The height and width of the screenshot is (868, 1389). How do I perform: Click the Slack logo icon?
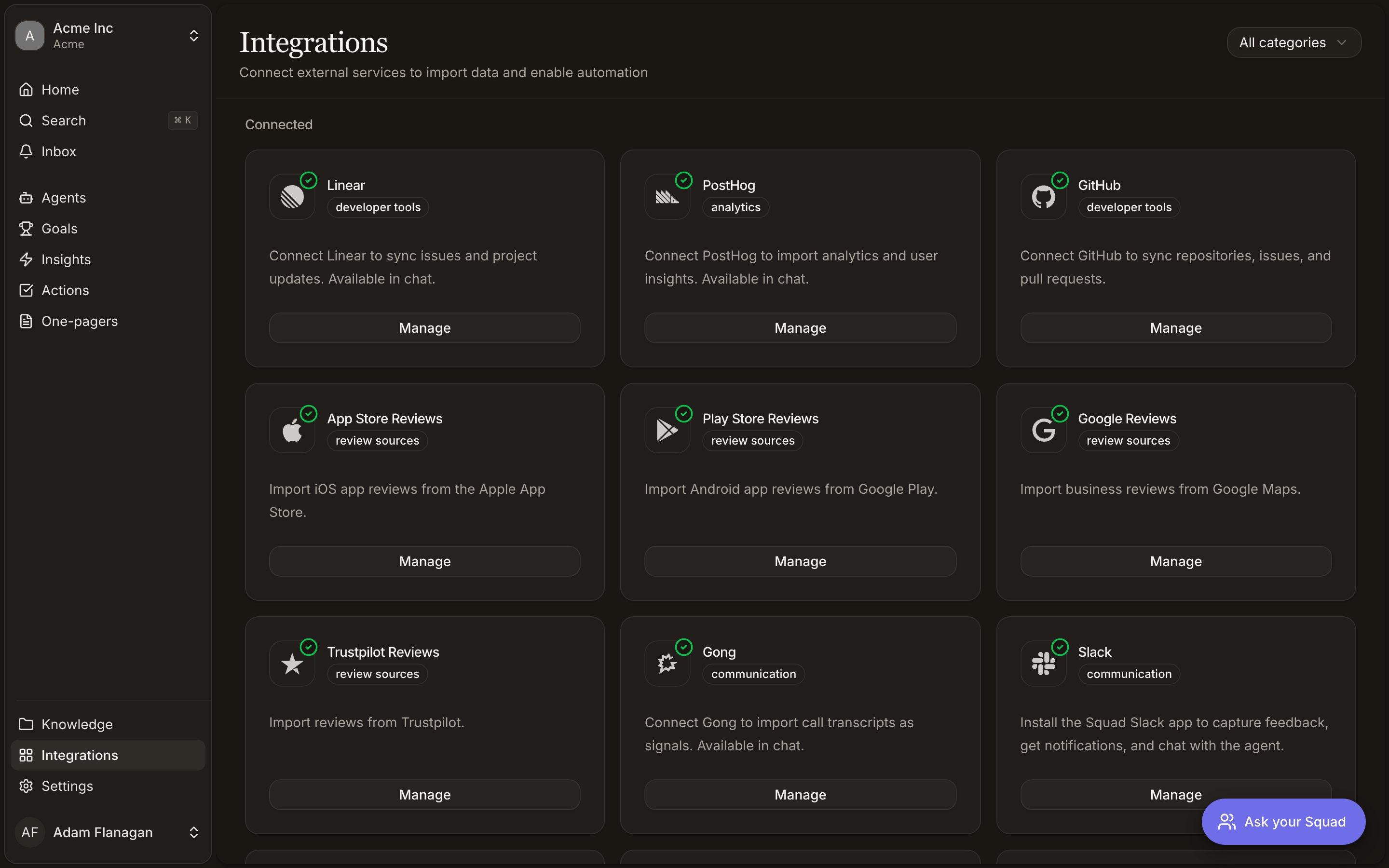coord(1043,664)
